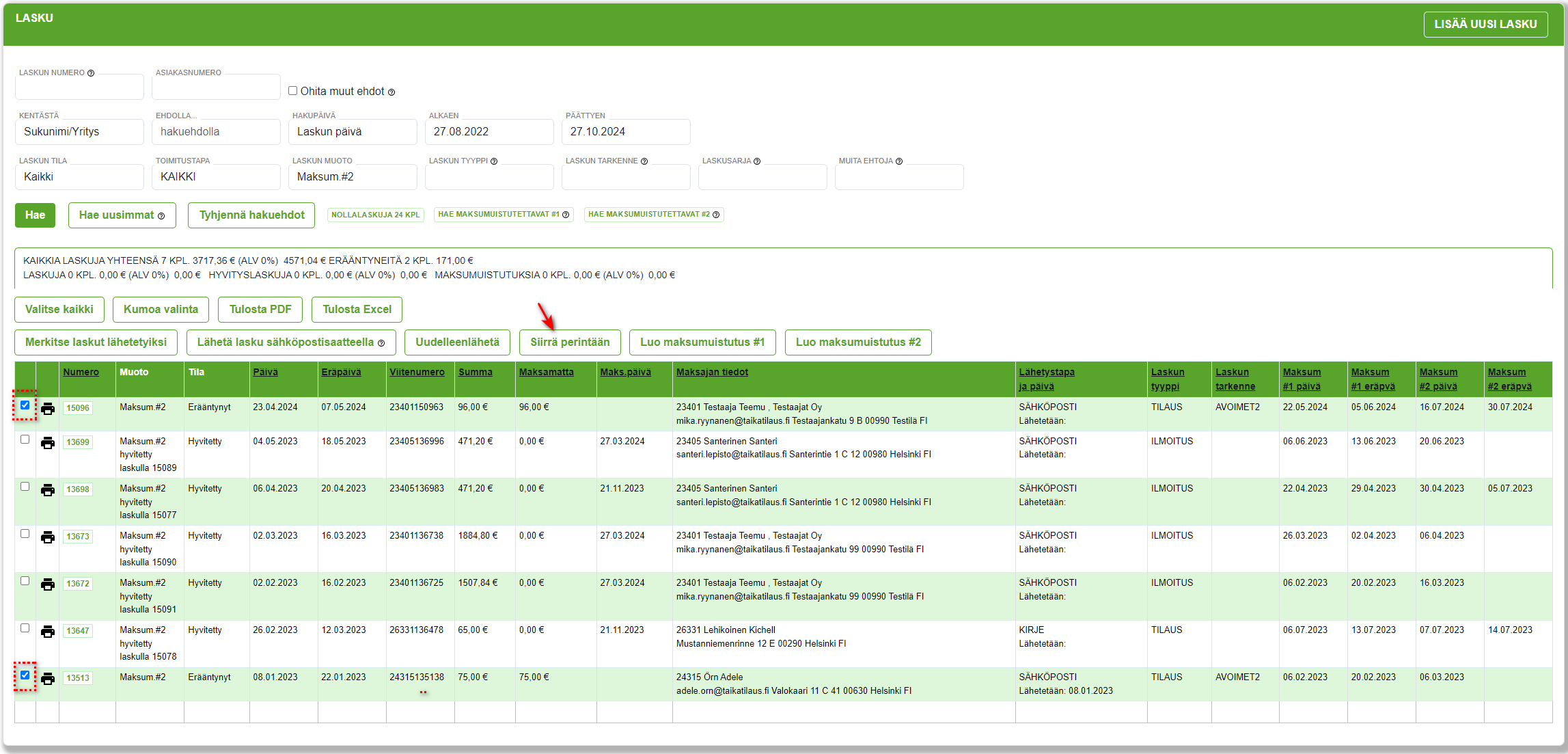
Task: Focus the Laskun numero input field
Action: tap(79, 87)
